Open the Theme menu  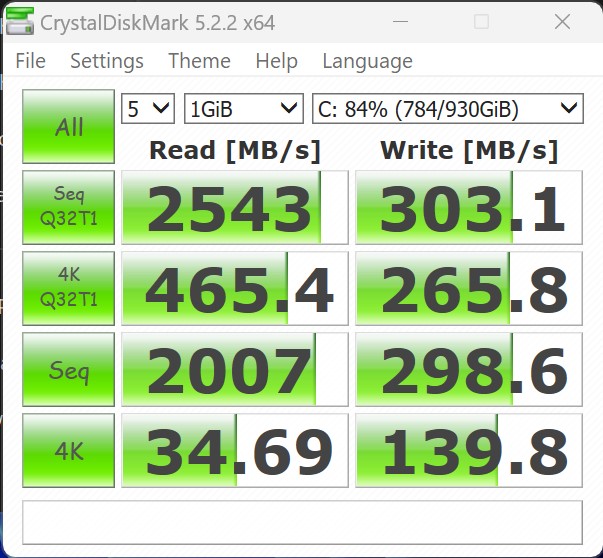(199, 61)
